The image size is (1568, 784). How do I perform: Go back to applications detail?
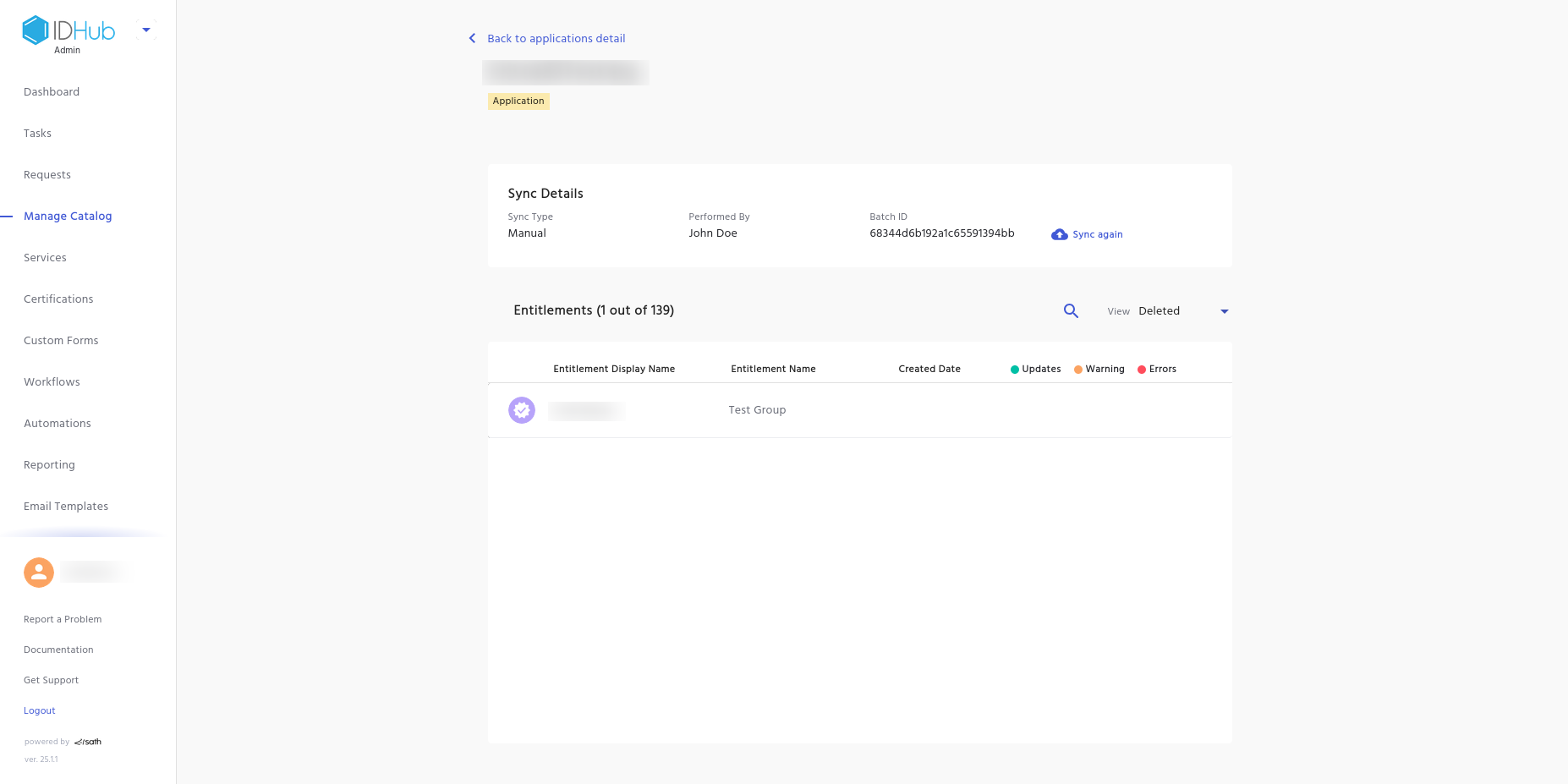click(x=556, y=39)
